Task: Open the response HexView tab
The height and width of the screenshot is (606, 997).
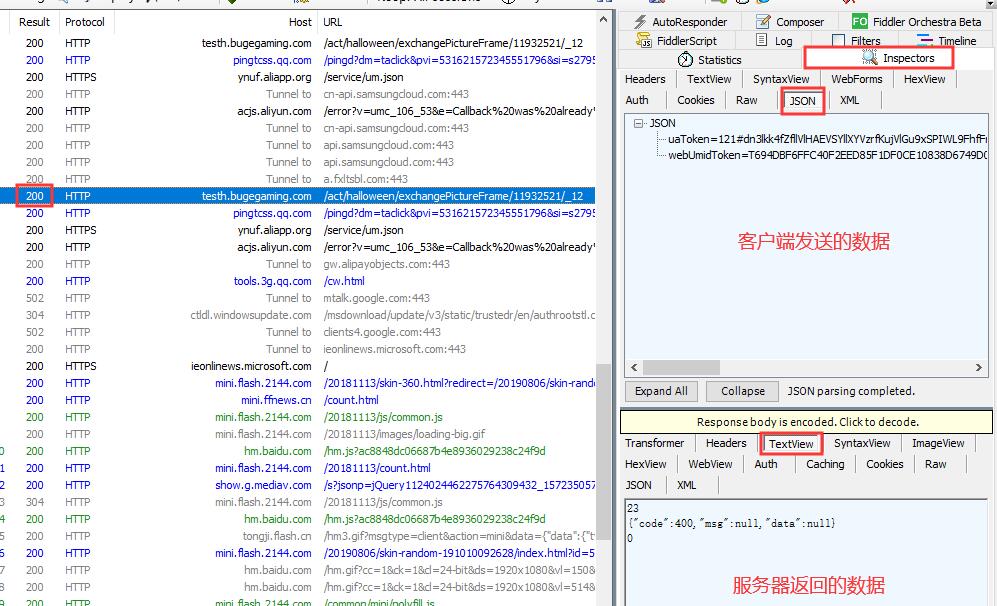Action: click(x=645, y=464)
